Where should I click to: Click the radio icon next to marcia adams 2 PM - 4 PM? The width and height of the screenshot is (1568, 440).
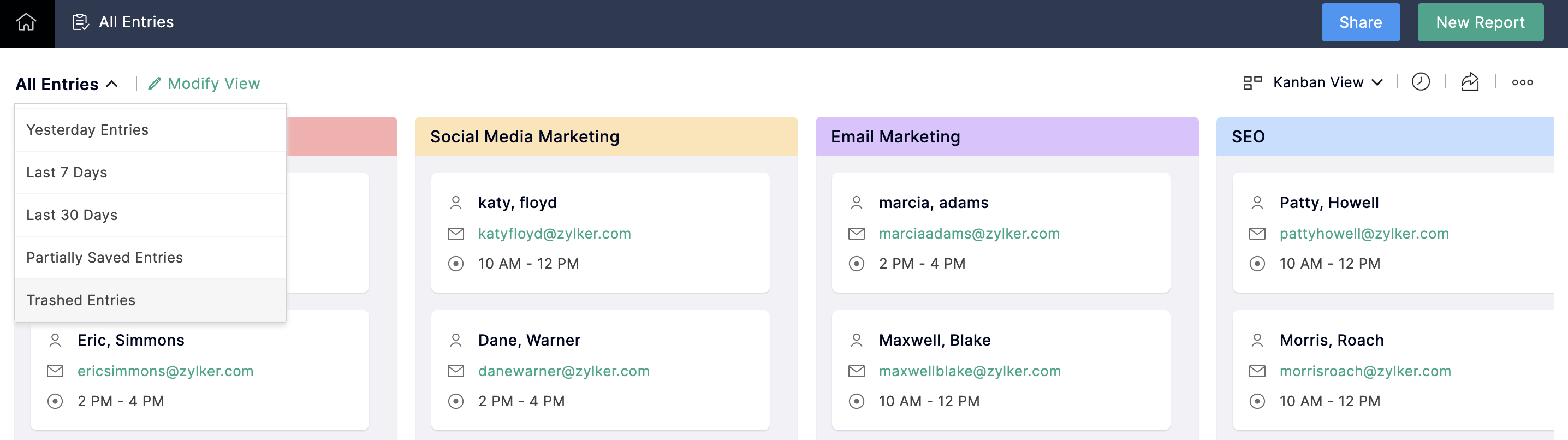(x=856, y=264)
